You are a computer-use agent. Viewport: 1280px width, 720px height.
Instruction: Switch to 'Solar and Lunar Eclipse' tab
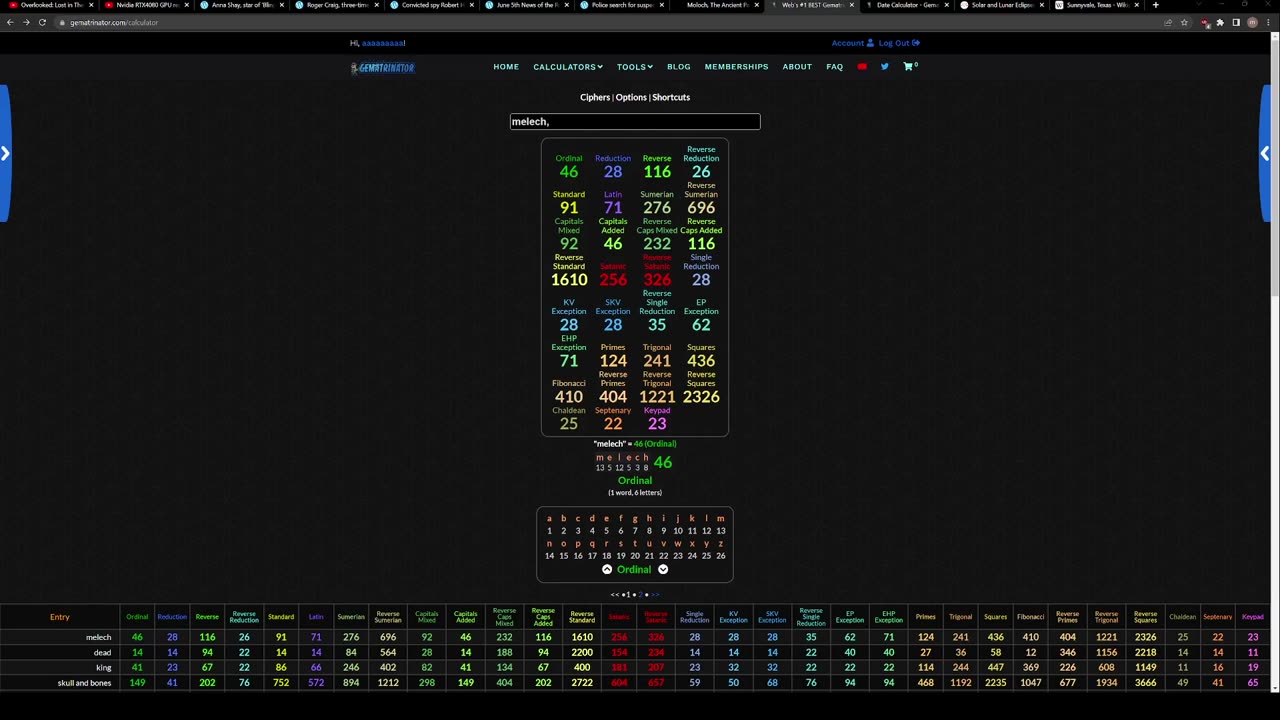[1000, 5]
